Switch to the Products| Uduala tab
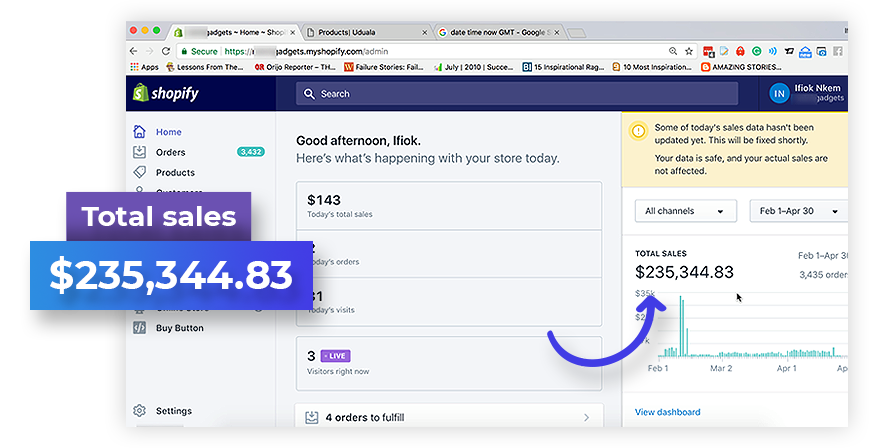The image size is (889, 448). [366, 32]
